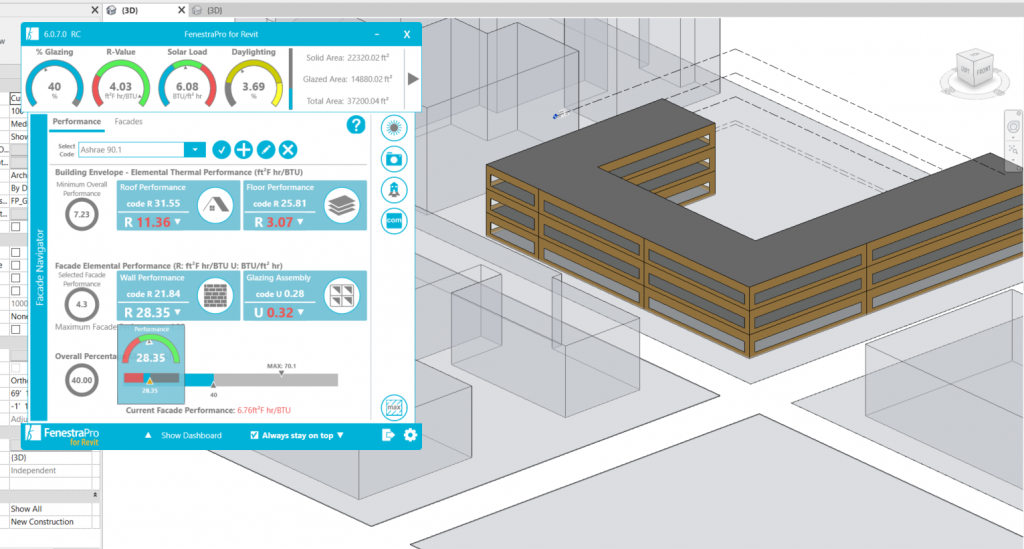Image resolution: width=1024 pixels, height=549 pixels.
Task: Click the Daylighting gauge
Action: (x=253, y=85)
